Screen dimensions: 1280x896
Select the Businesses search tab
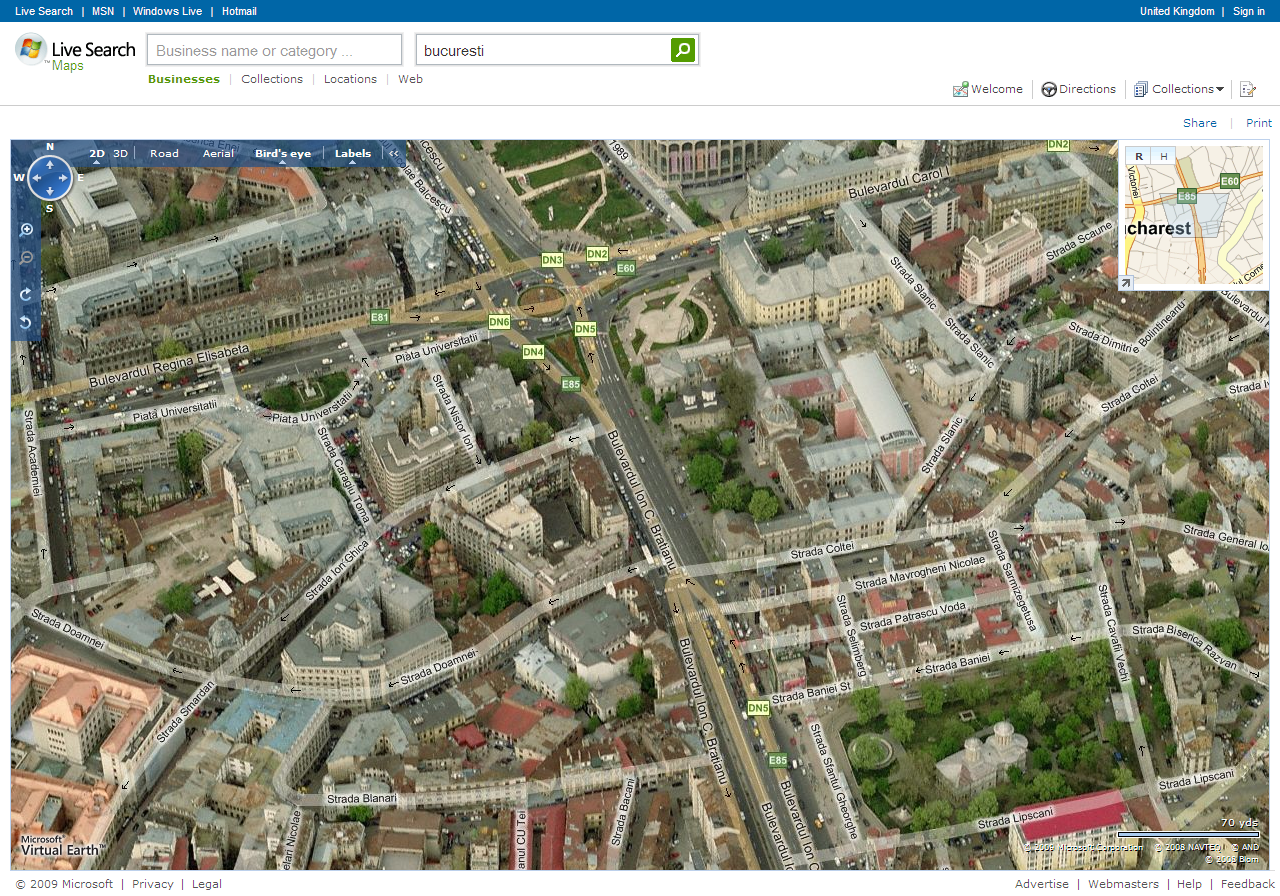coord(184,79)
